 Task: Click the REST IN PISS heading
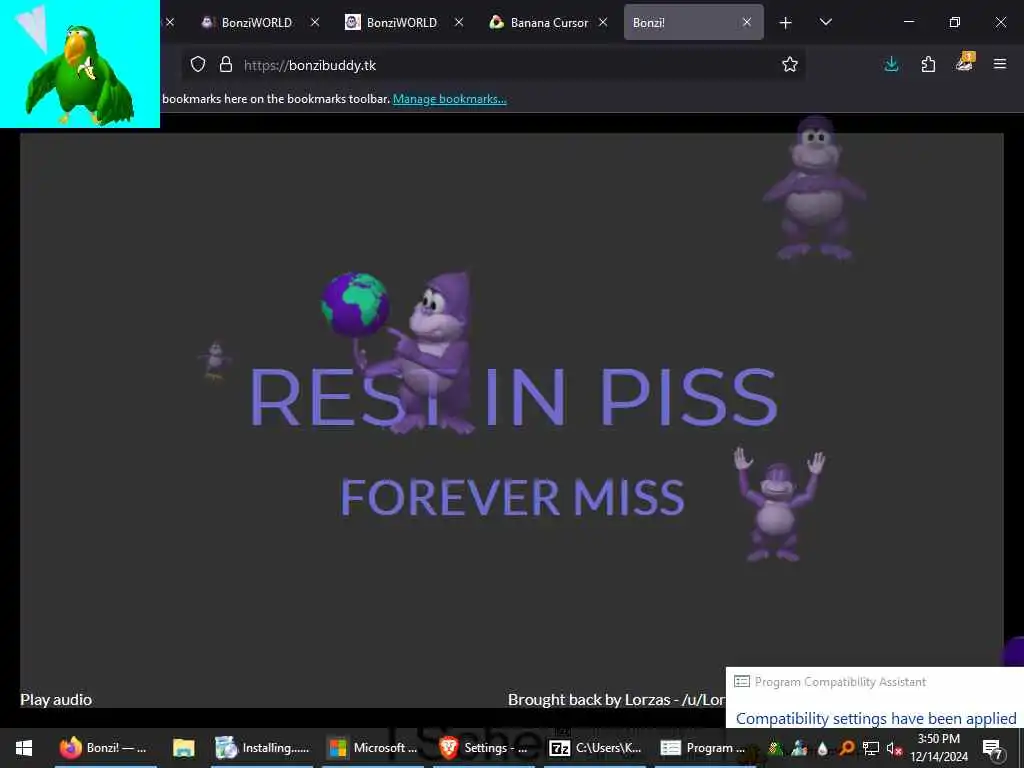[513, 397]
